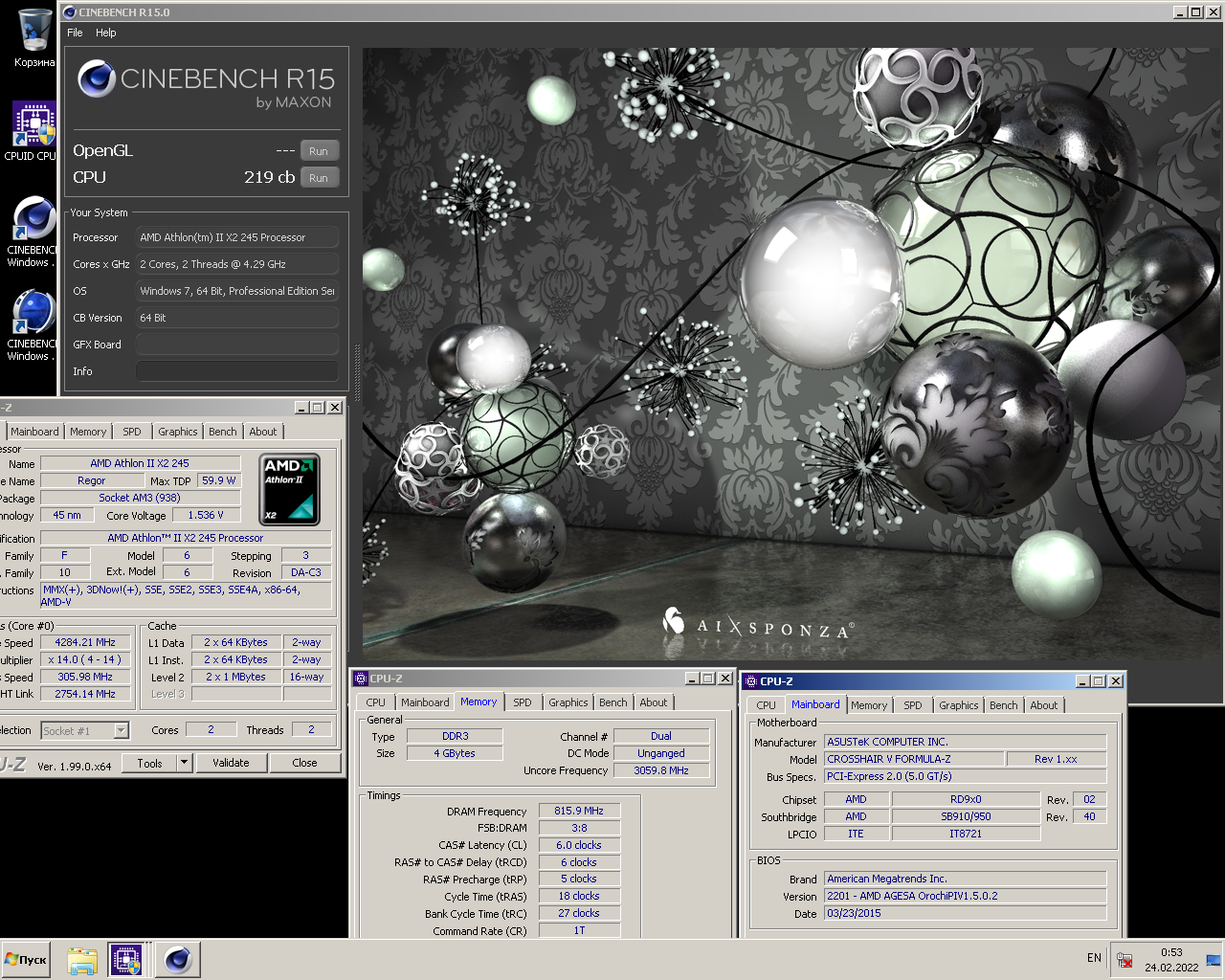Open Bench tab in middle CPU-Z window
Image resolution: width=1225 pixels, height=980 pixels.
(613, 702)
